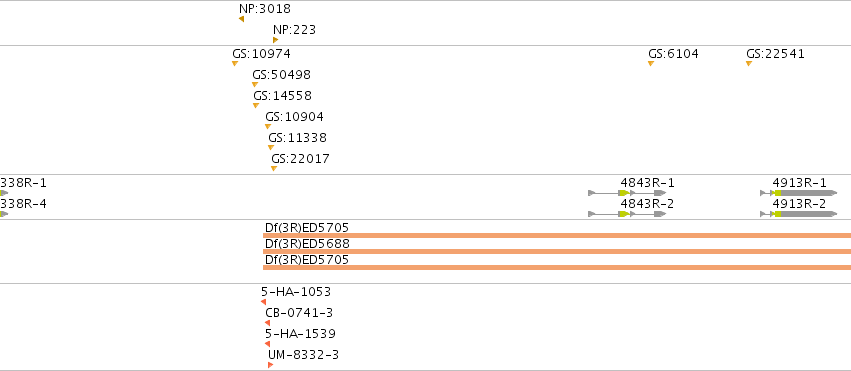Select the 4913R-2 gene transcript
851x371 pixels.
tap(798, 214)
